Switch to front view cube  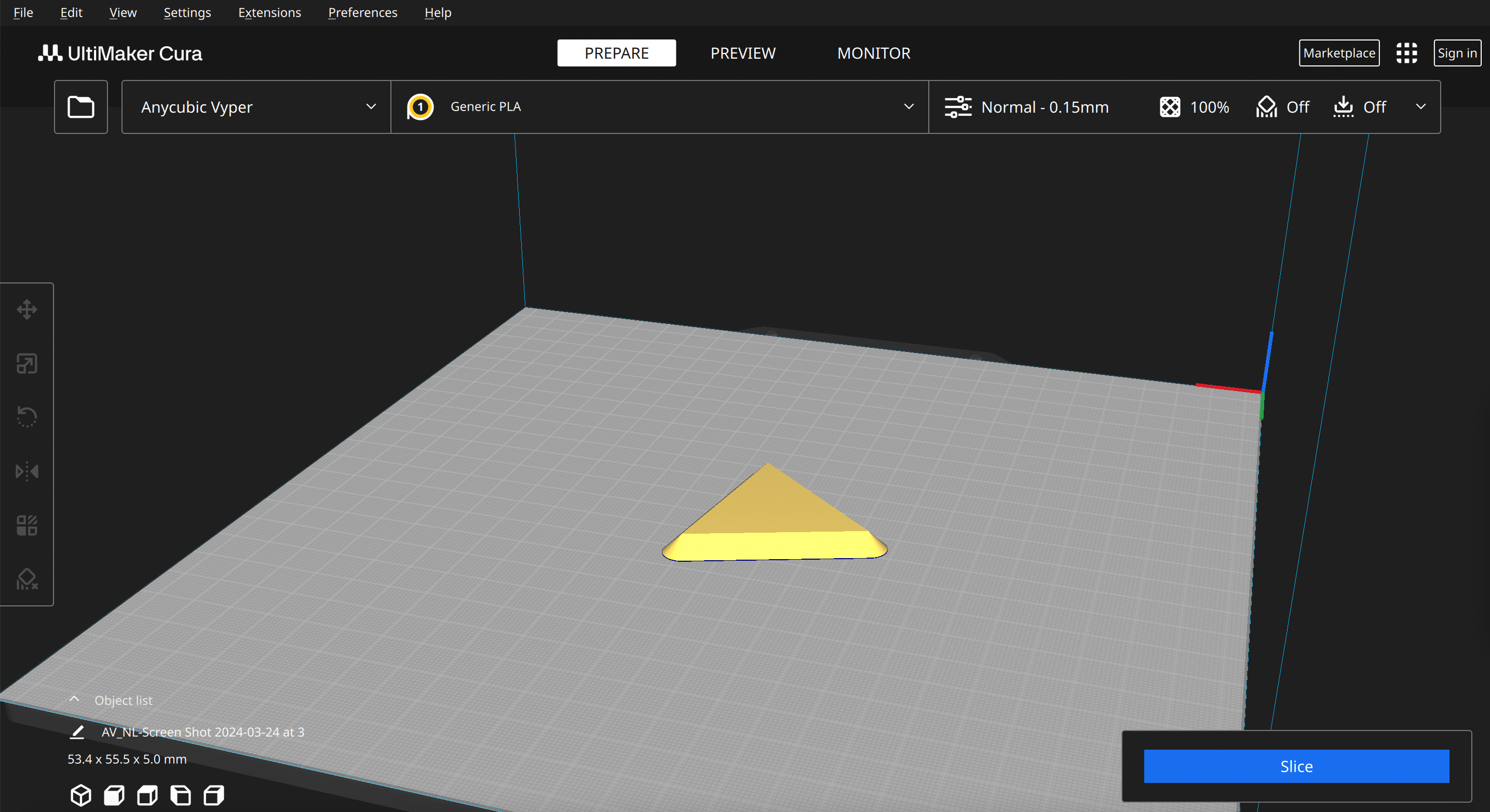pyautogui.click(x=114, y=795)
